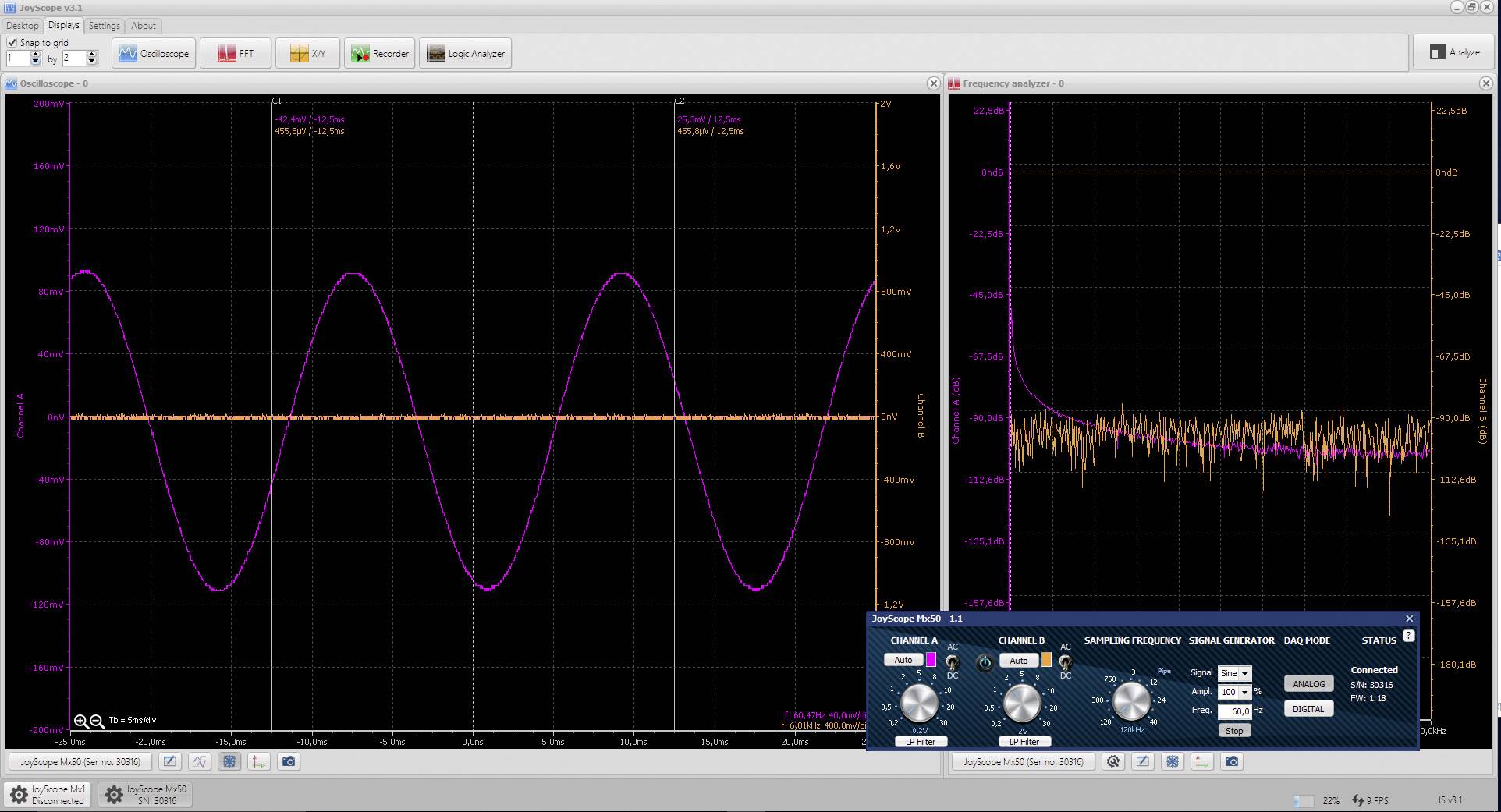Freeze the oscilloscope with the snowflake icon
This screenshot has height=812, width=1501.
click(229, 761)
